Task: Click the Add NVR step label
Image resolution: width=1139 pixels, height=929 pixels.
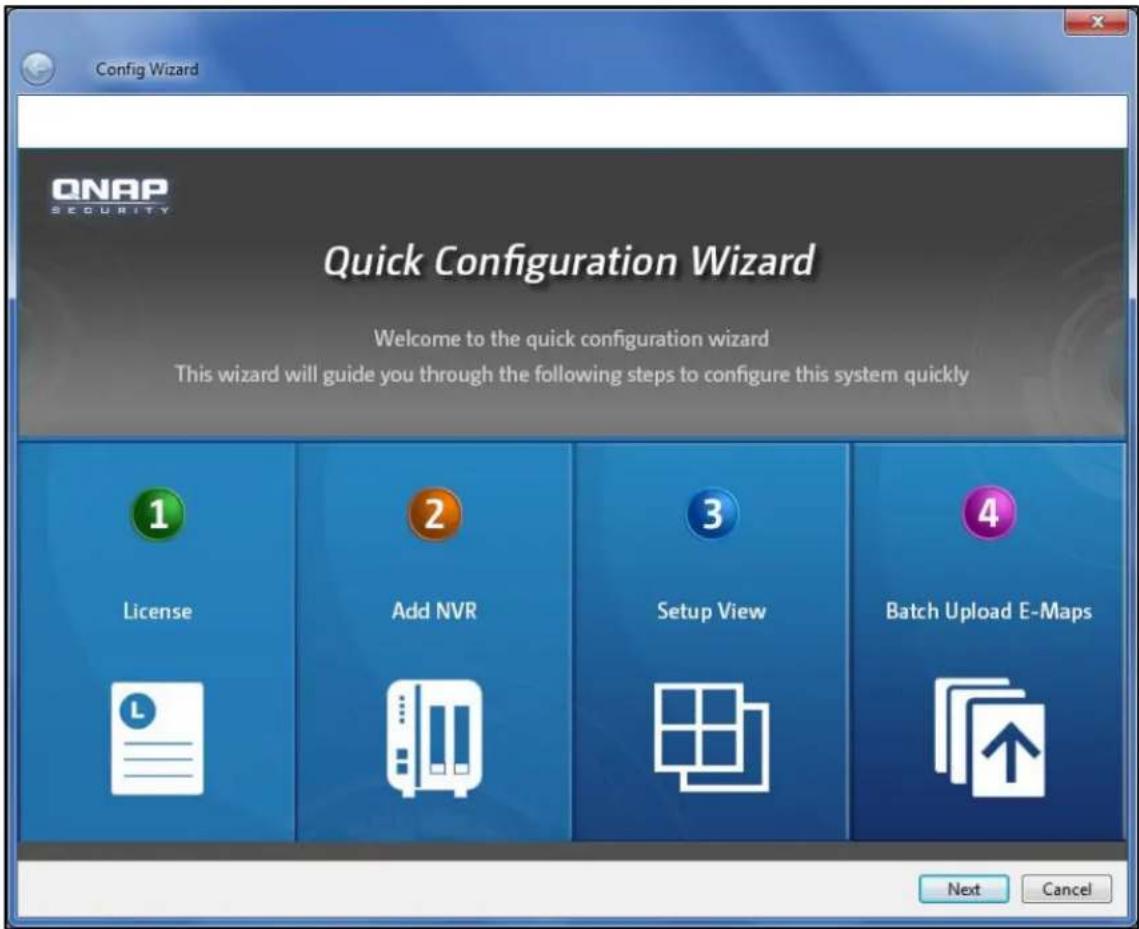Action: coord(434,611)
